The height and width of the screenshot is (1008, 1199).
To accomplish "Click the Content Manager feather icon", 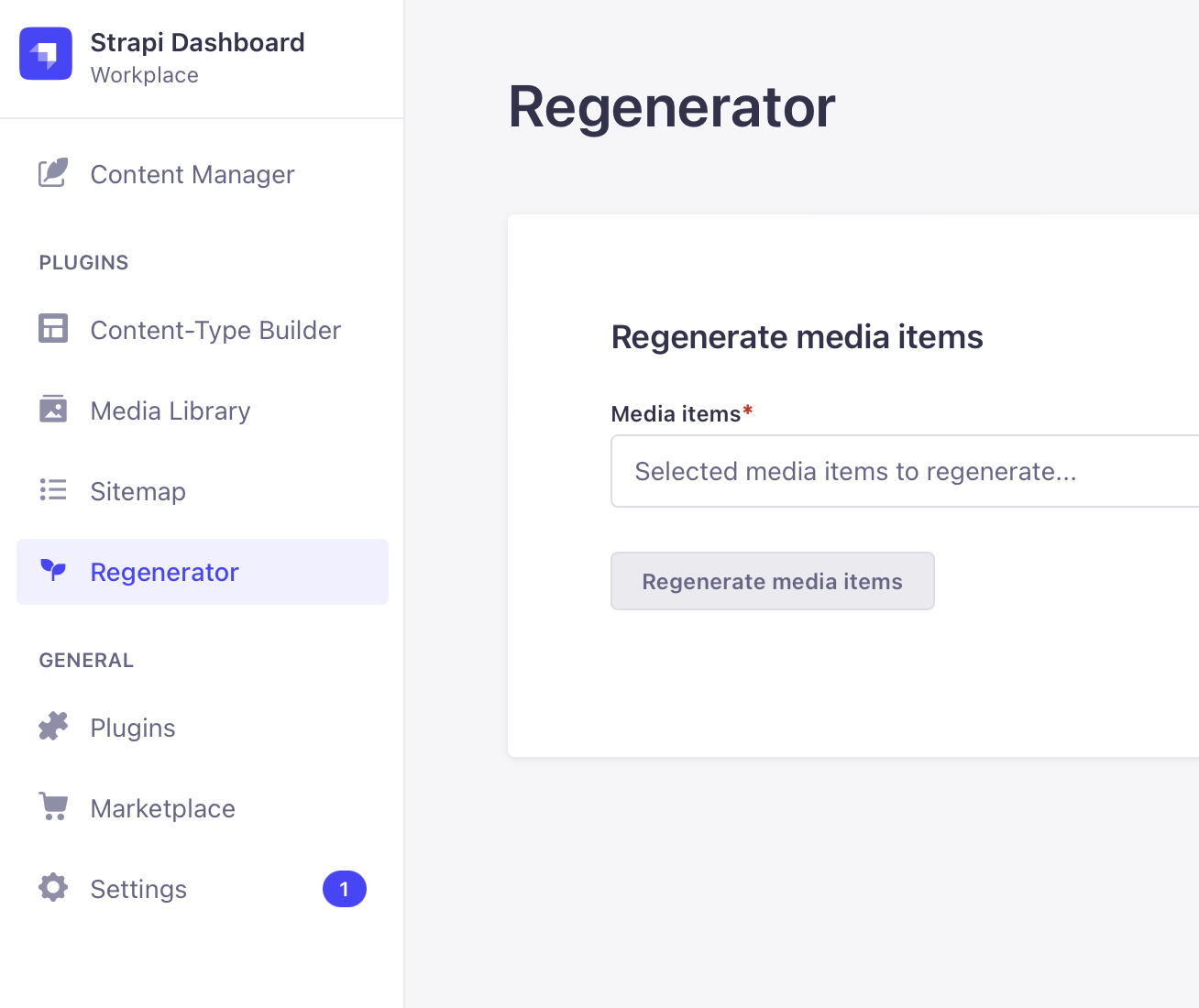I will [53, 173].
